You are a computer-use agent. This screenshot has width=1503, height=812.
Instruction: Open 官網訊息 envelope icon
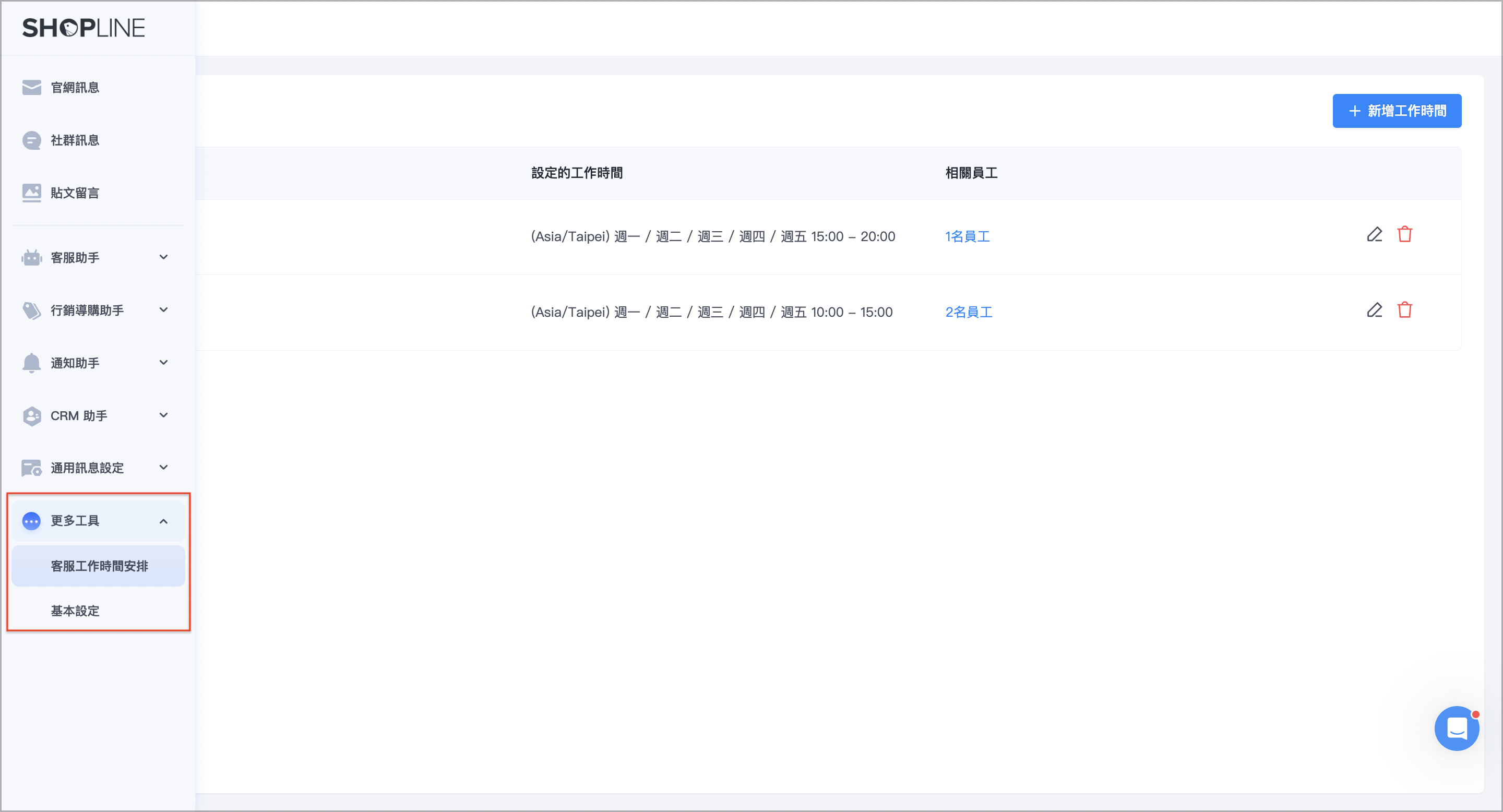pos(31,88)
